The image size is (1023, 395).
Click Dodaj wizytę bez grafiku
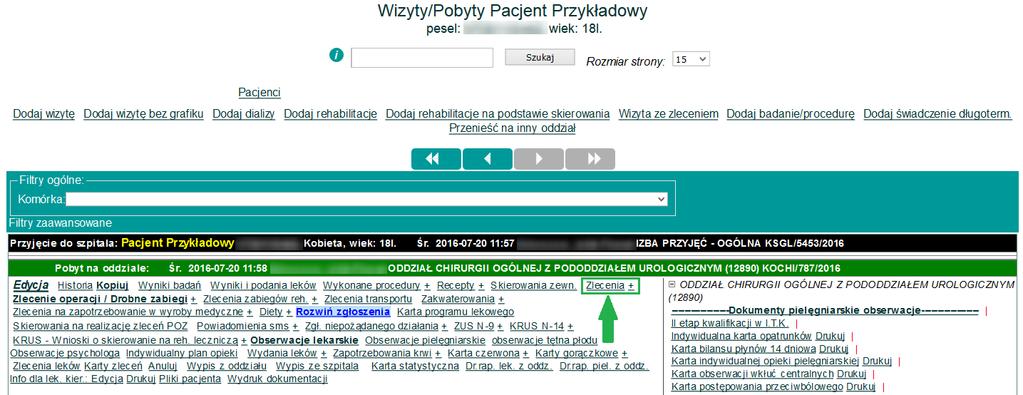click(x=144, y=114)
